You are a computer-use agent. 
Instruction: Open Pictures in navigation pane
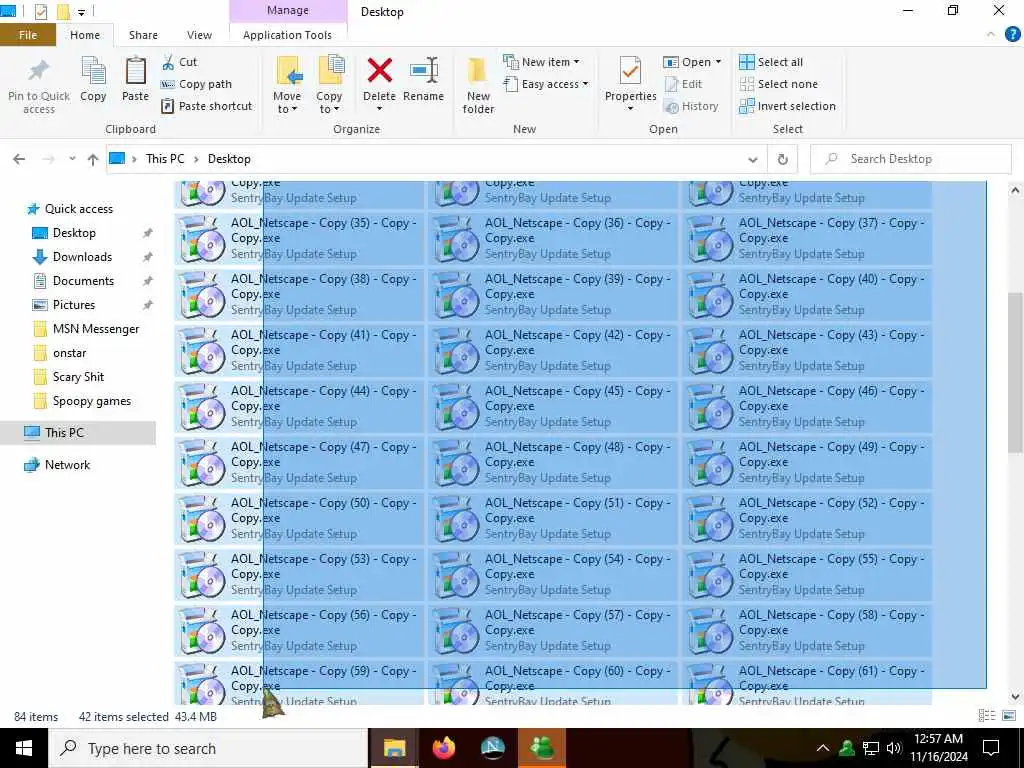point(74,305)
